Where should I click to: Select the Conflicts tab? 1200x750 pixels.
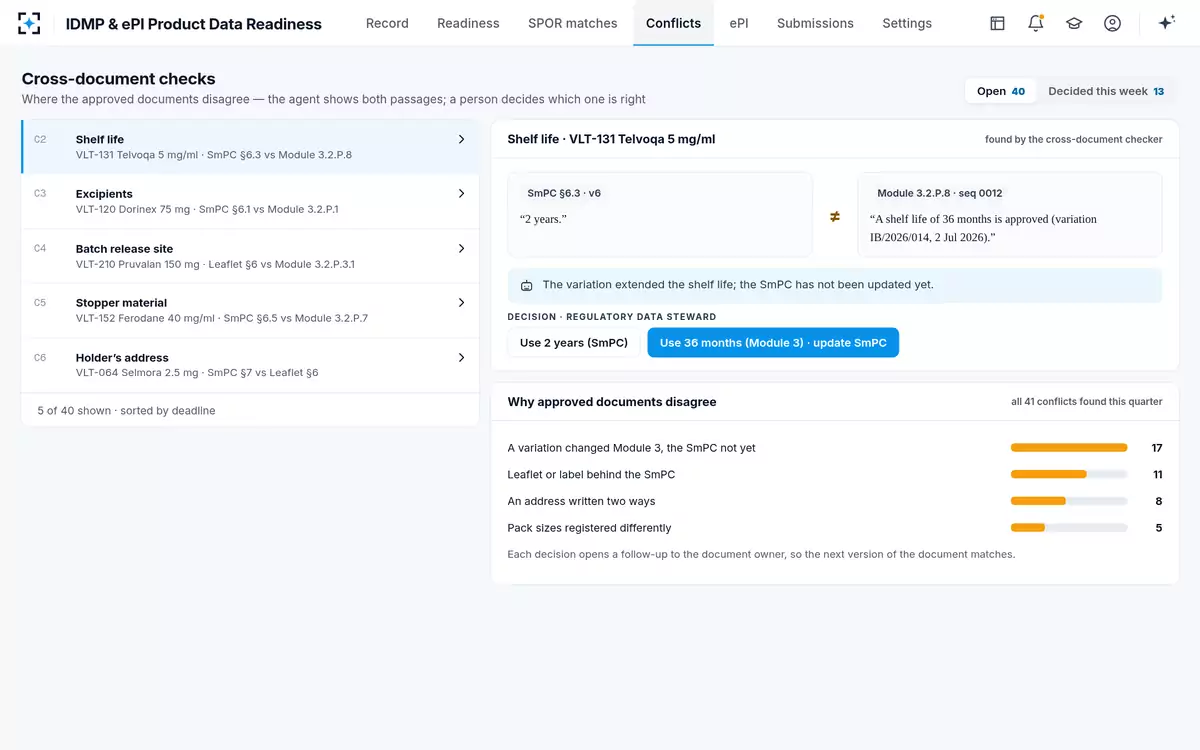click(673, 23)
